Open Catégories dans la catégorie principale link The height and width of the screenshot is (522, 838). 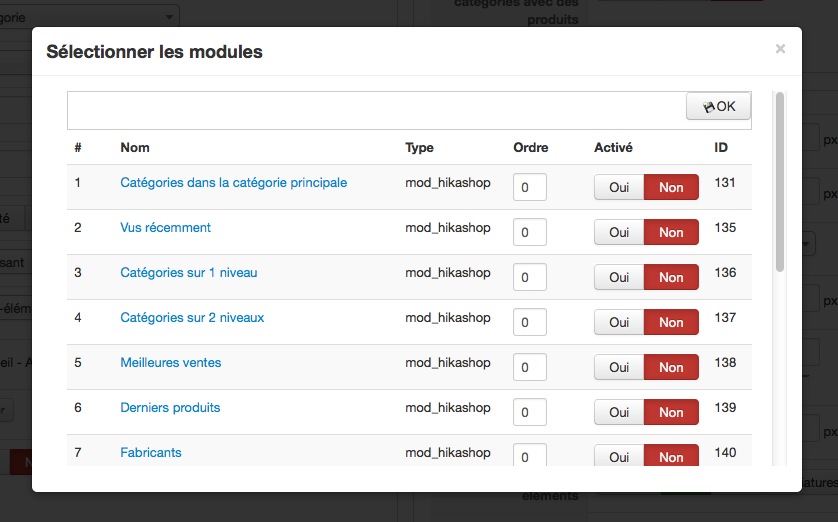(233, 182)
